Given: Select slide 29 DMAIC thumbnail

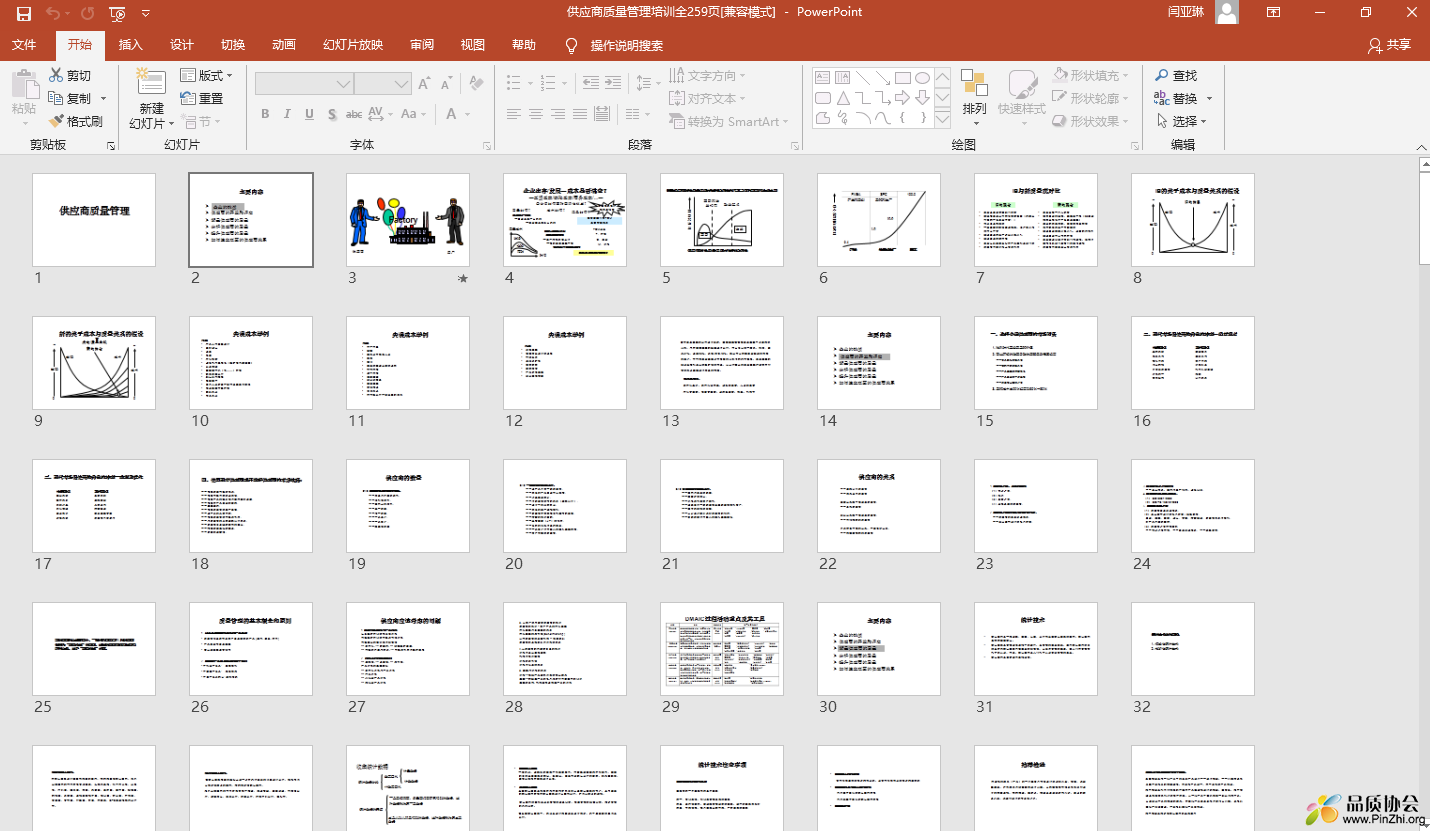Looking at the screenshot, I should click(722, 649).
